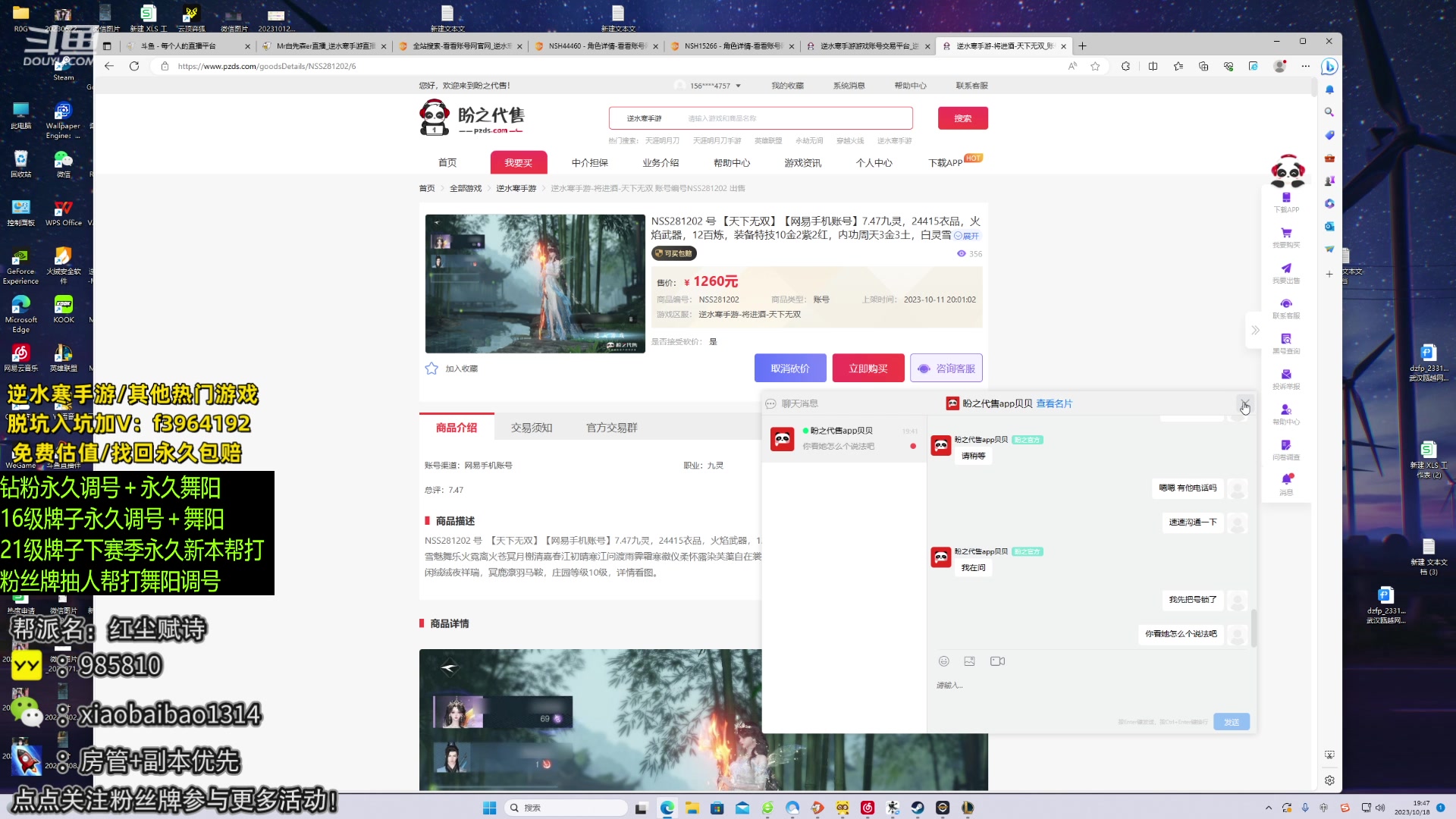Open Microsoft Store from taskbar
Viewport: 1456px width, 819px height.
click(717, 808)
